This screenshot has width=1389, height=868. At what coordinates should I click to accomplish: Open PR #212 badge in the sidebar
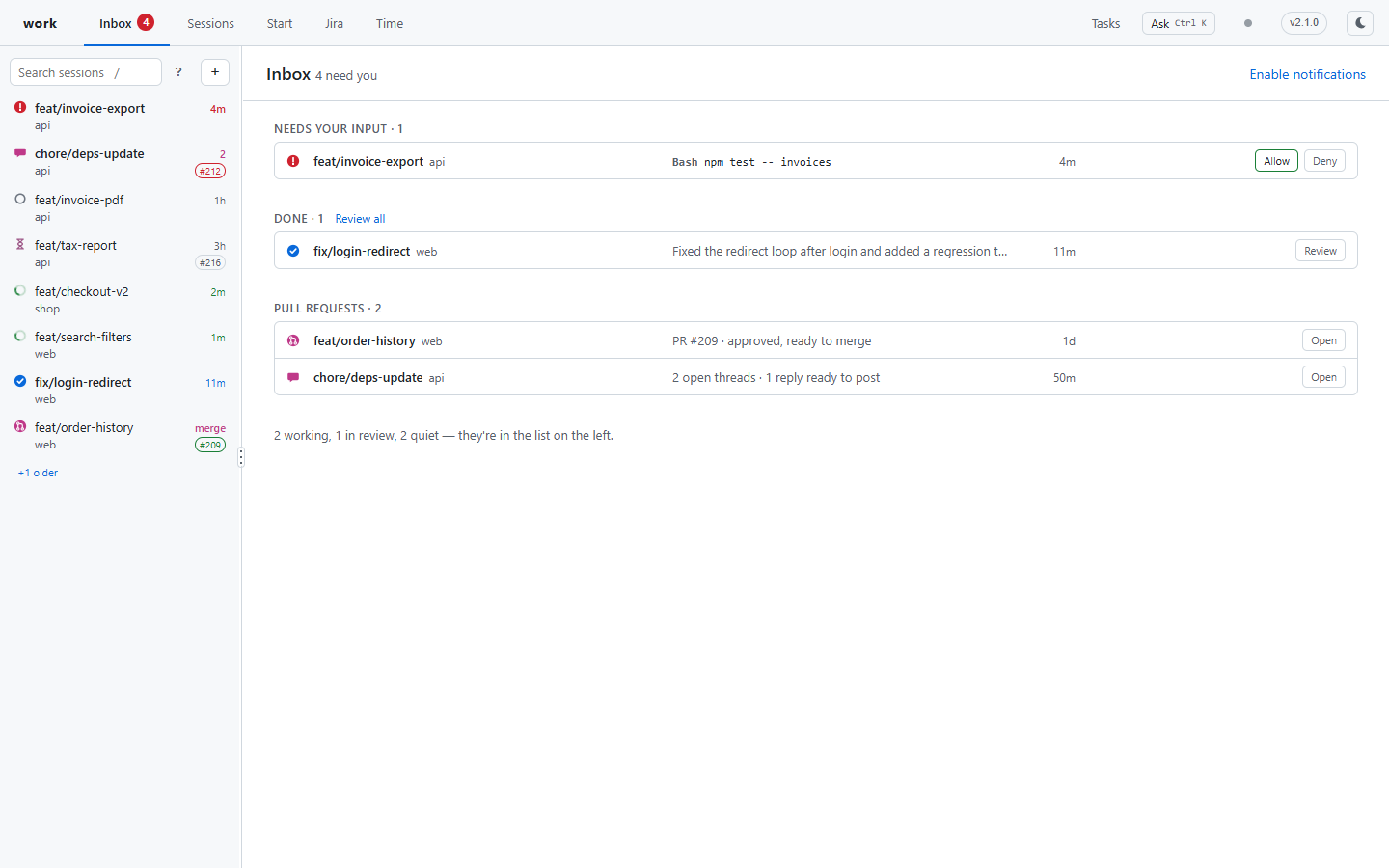210,171
